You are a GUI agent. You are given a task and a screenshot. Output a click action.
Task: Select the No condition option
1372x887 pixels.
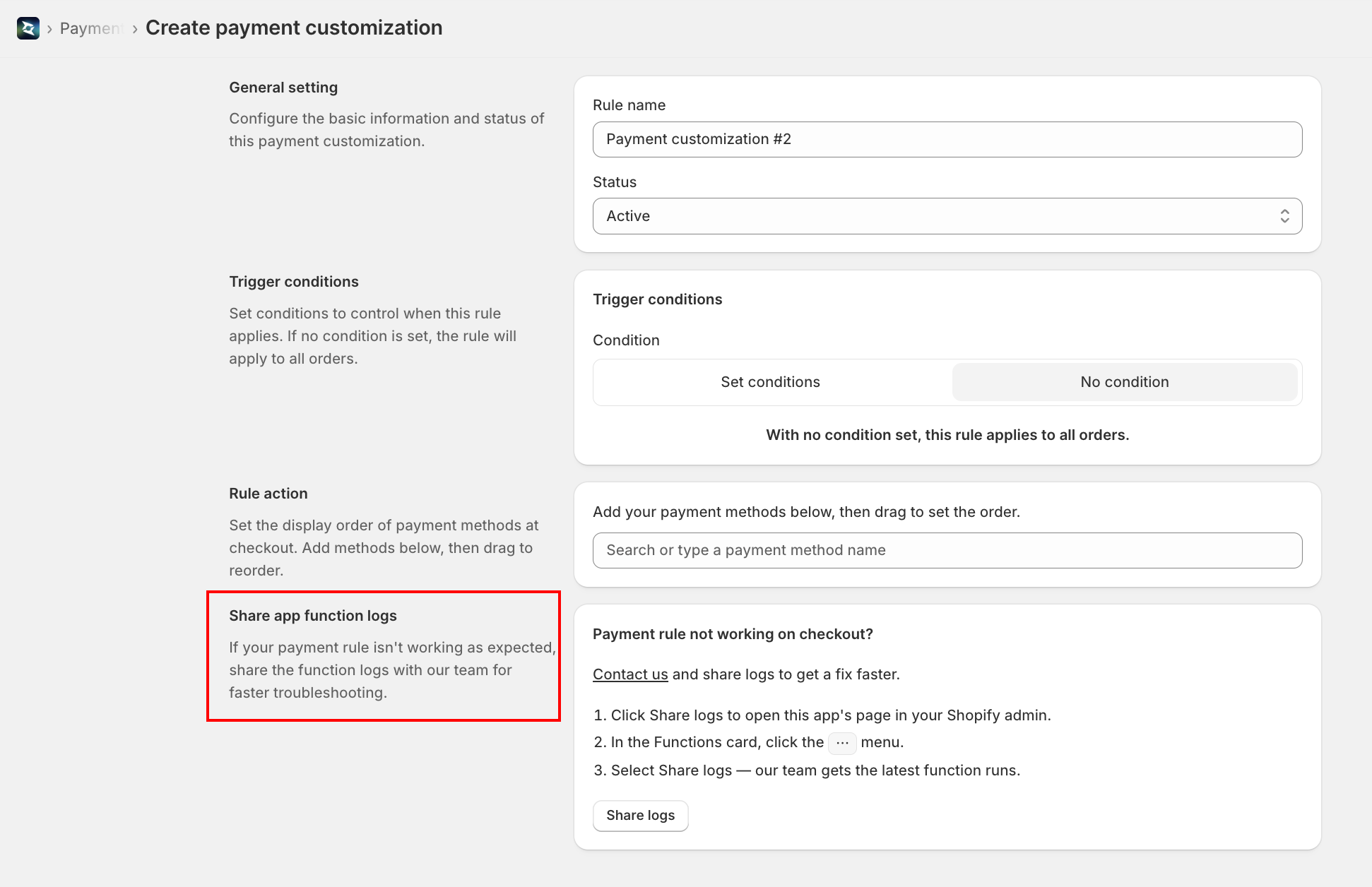(1125, 382)
